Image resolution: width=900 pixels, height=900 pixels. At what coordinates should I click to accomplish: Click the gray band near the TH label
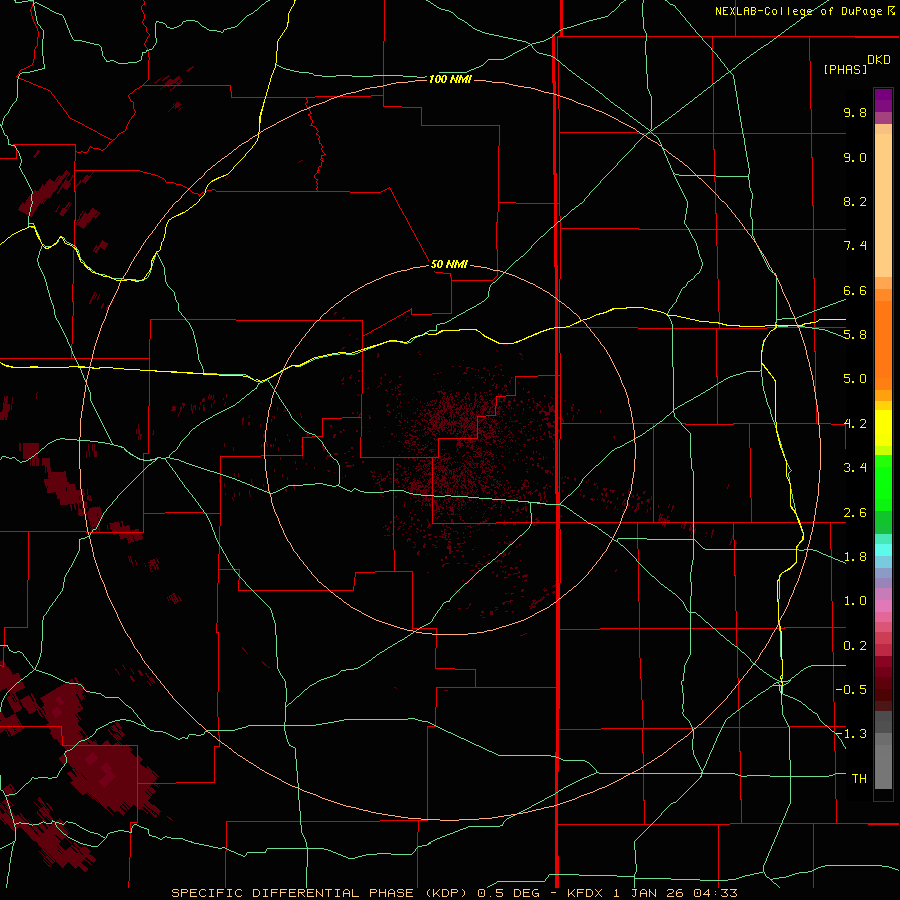click(883, 768)
